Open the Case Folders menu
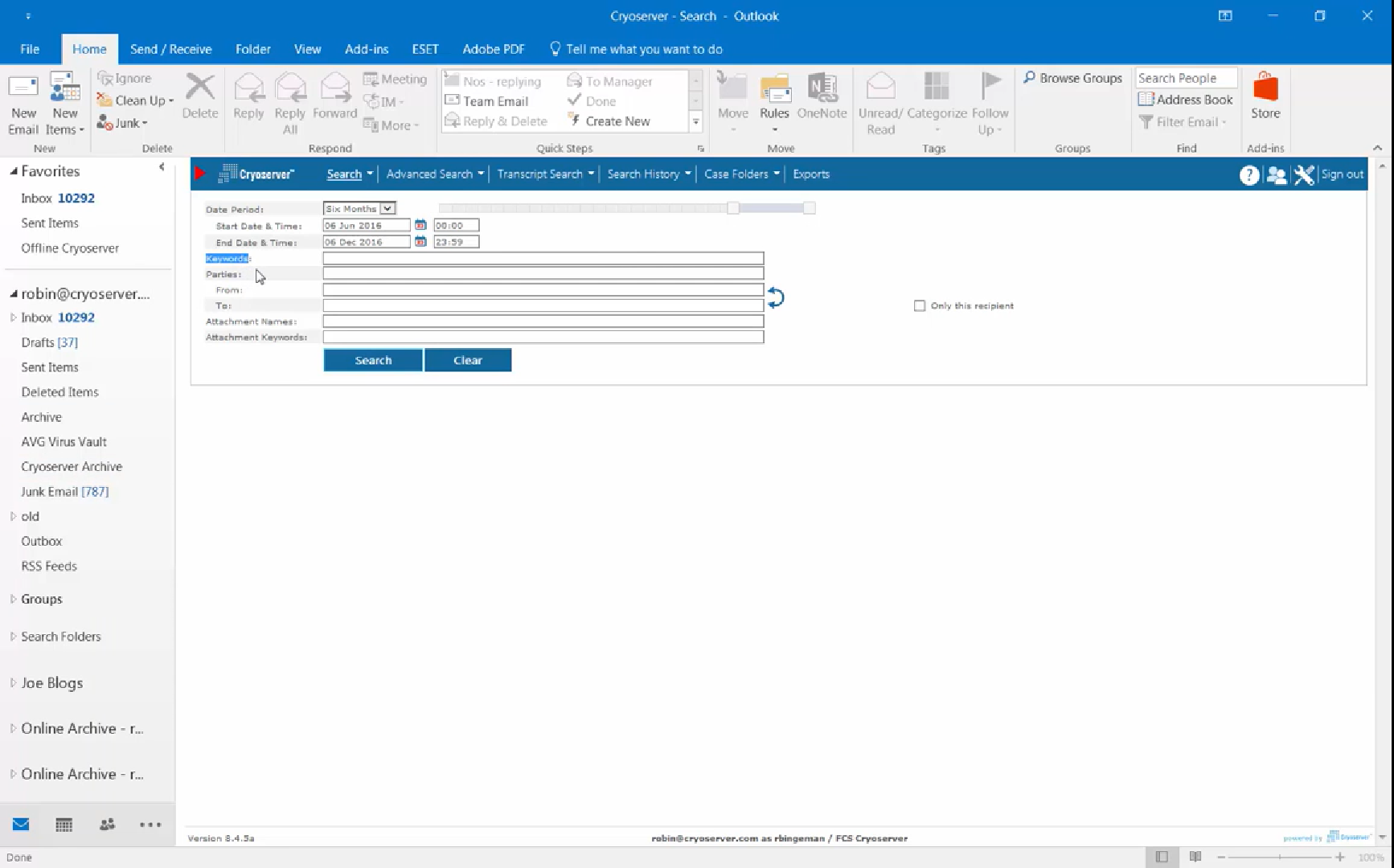1394x868 pixels. 741,174
